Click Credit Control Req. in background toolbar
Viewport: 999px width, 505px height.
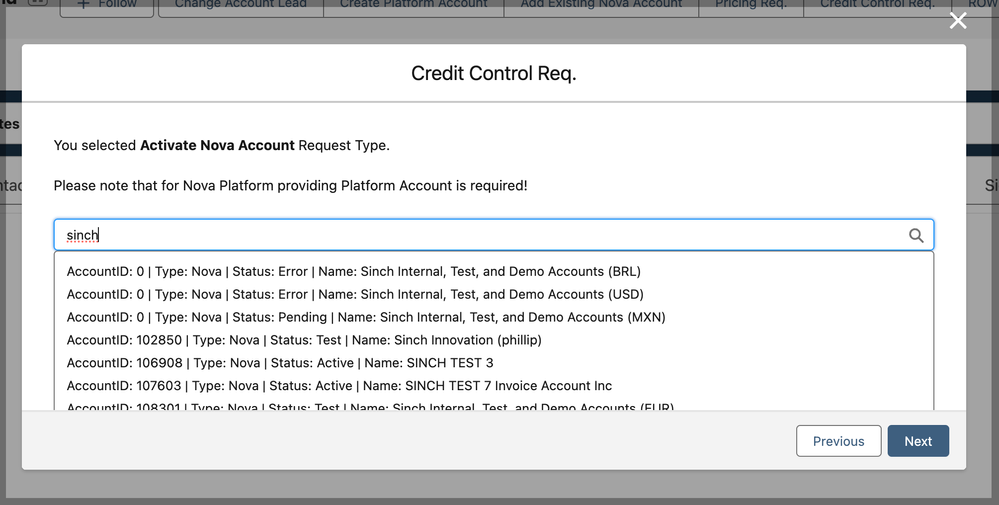[x=877, y=6]
